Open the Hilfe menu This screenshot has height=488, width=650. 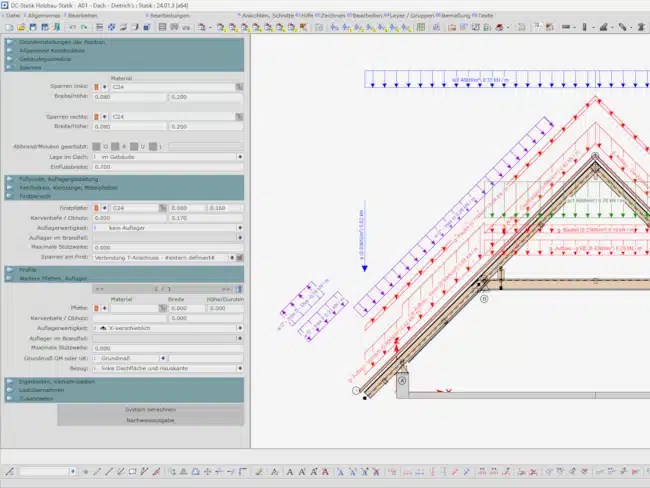[307, 15]
